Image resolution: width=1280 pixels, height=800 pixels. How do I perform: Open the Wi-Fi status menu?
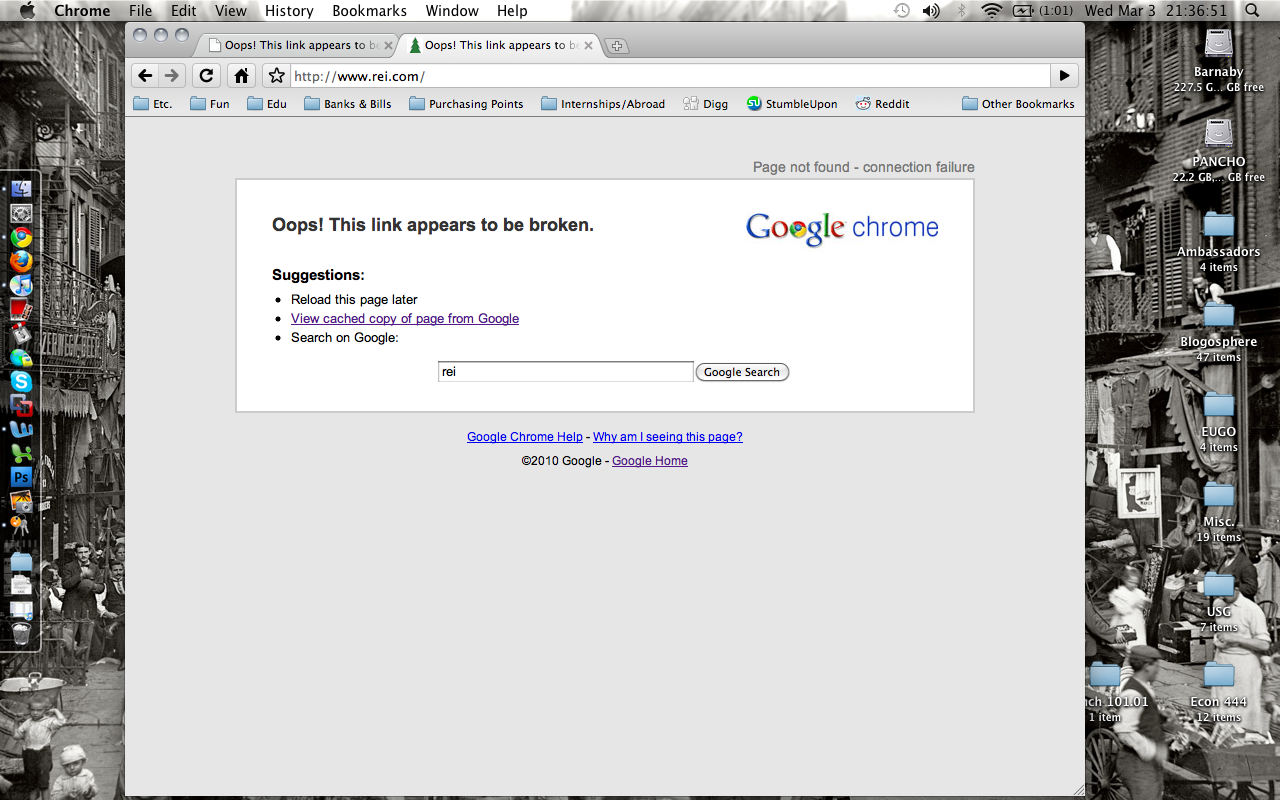tap(991, 11)
